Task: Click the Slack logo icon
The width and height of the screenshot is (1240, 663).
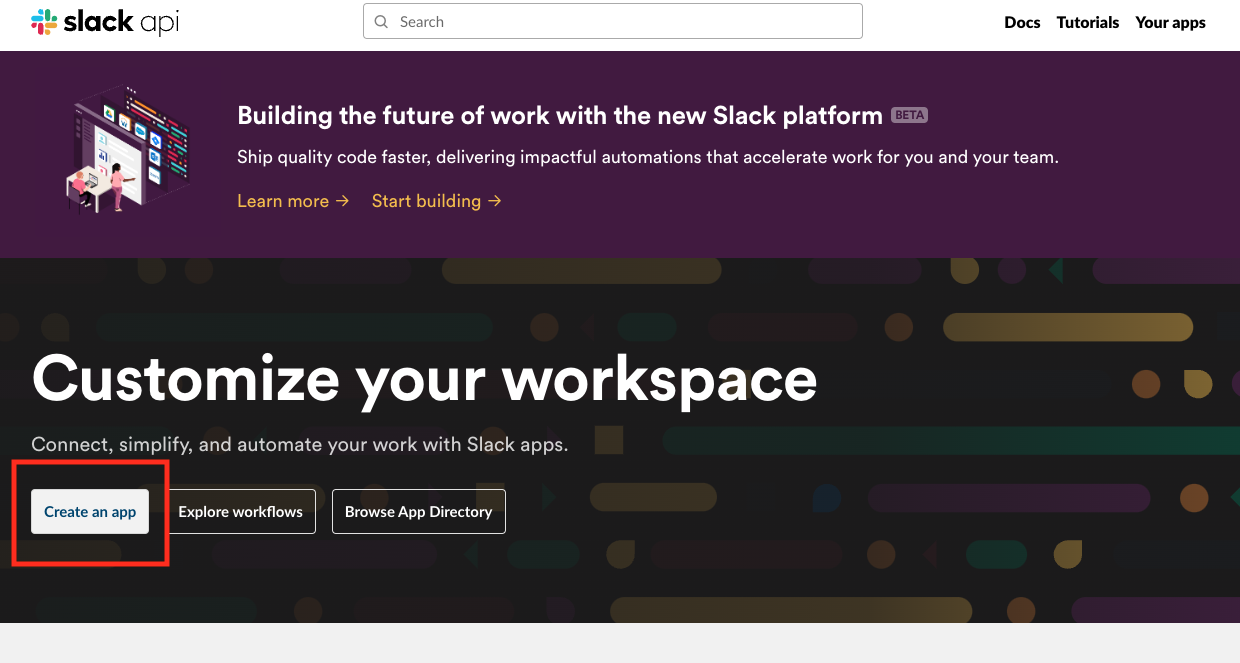Action: (x=42, y=21)
